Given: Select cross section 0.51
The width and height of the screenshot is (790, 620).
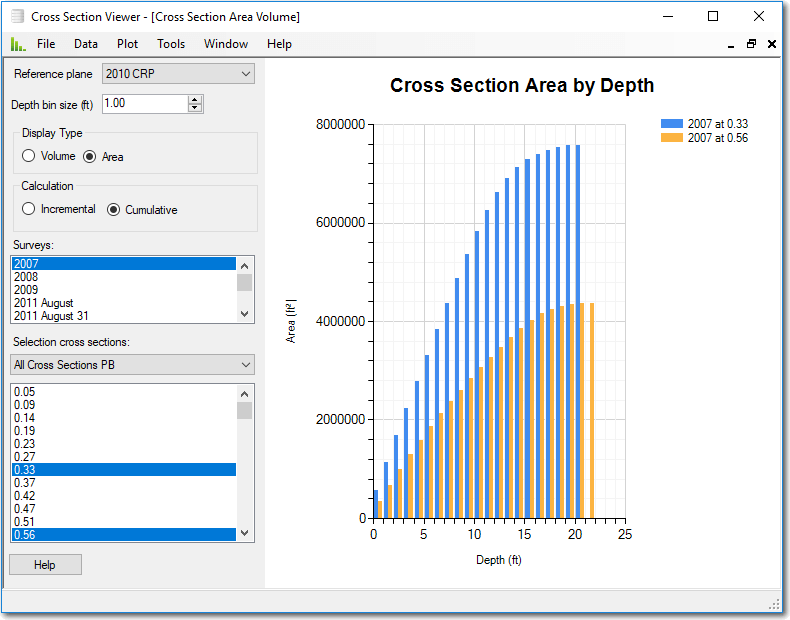Looking at the screenshot, I should pyautogui.click(x=124, y=522).
